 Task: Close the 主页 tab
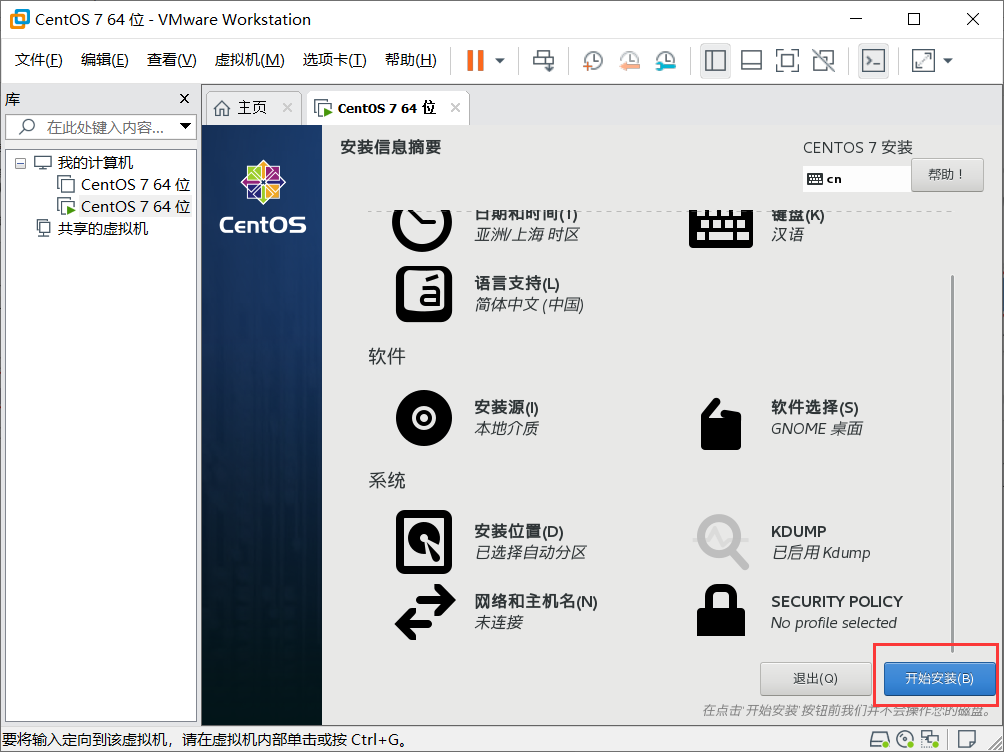287,108
